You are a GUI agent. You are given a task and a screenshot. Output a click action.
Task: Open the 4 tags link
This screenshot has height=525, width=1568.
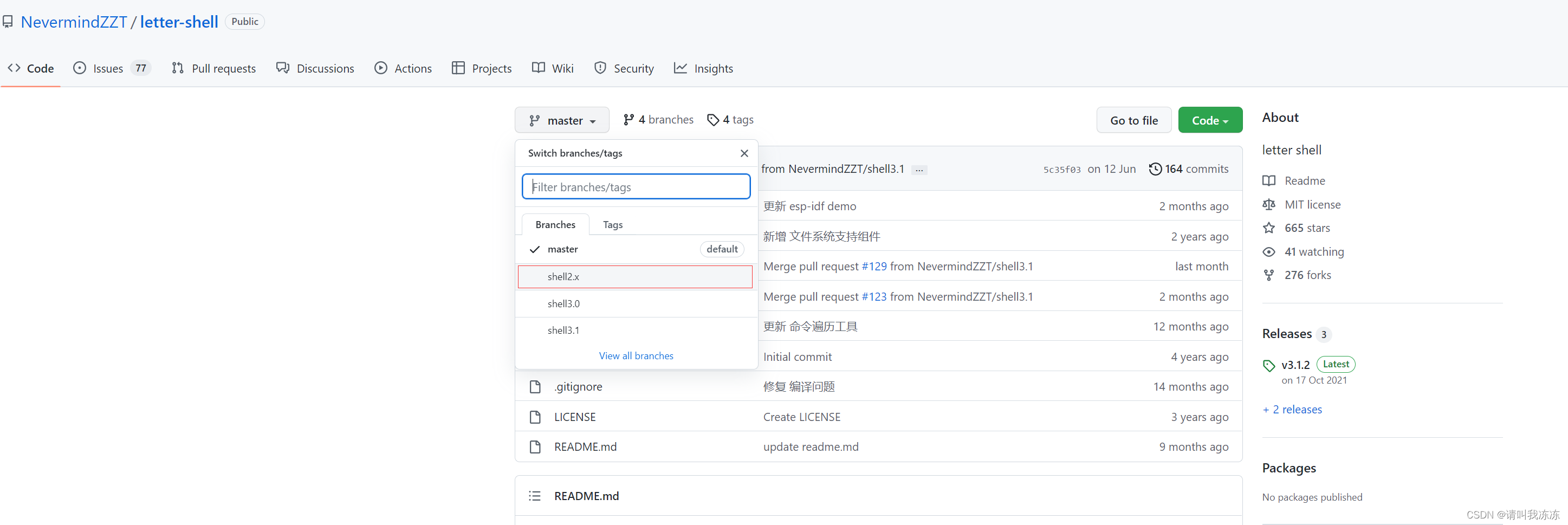(x=730, y=119)
